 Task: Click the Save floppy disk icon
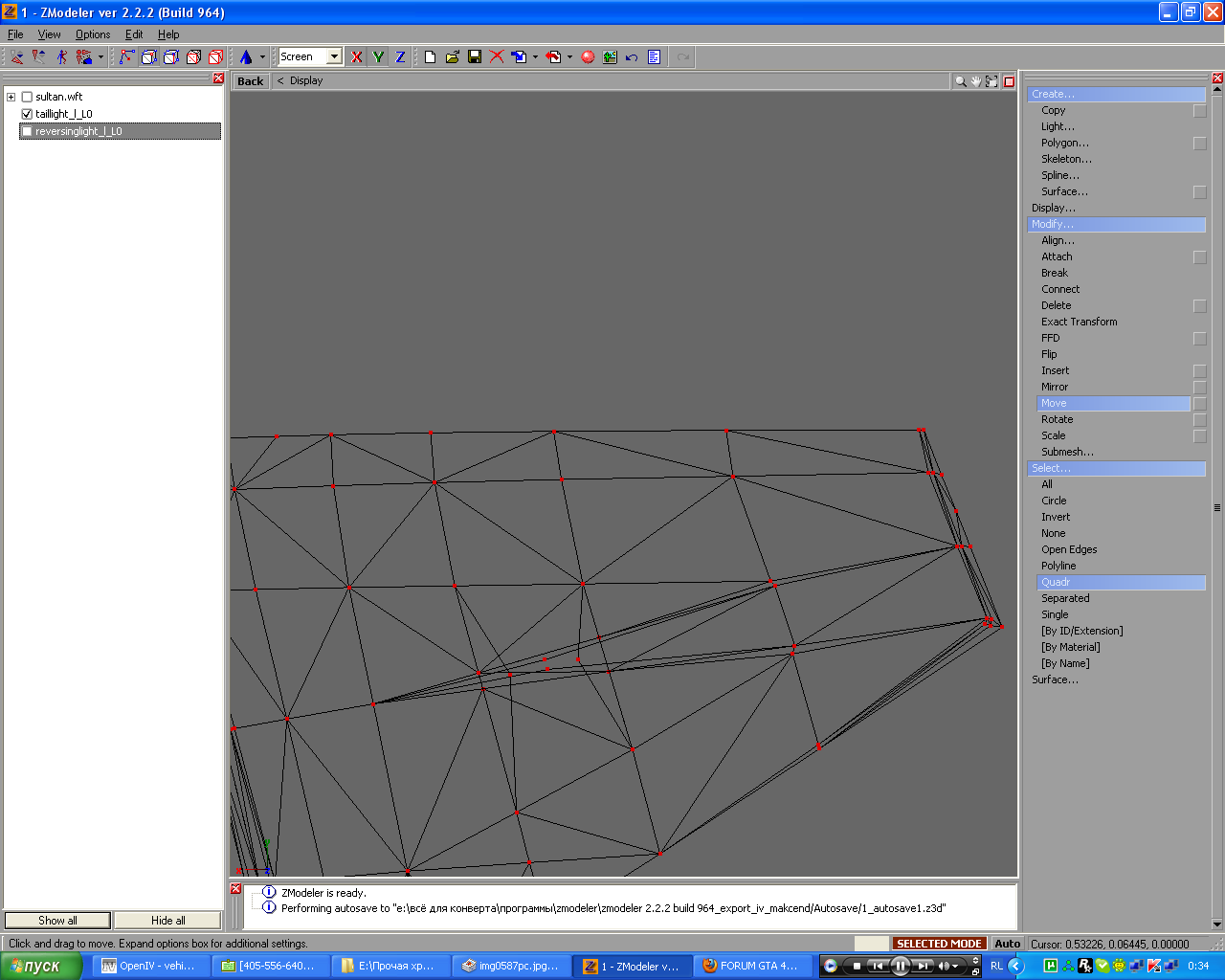click(474, 57)
